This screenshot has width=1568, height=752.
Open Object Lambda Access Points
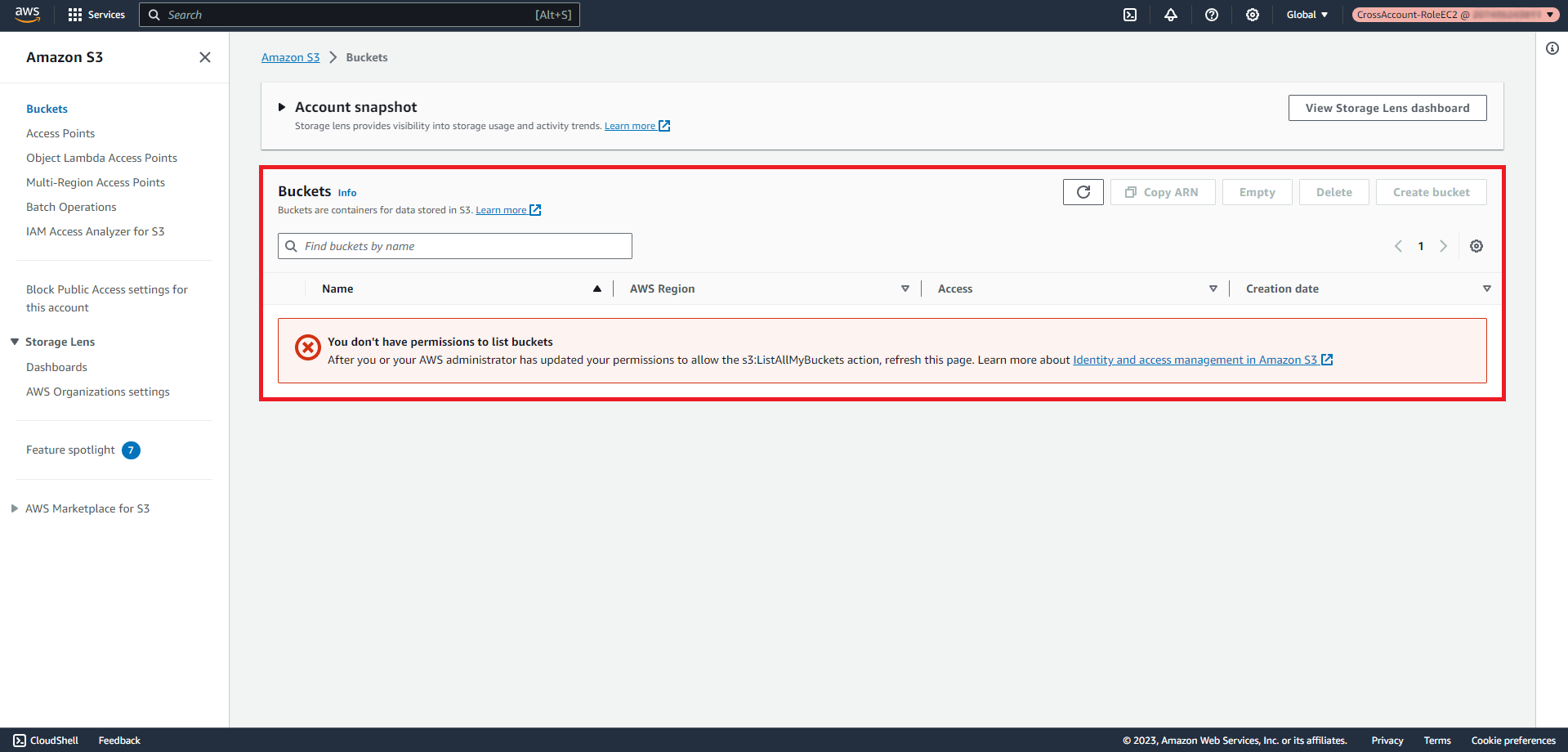tap(101, 158)
